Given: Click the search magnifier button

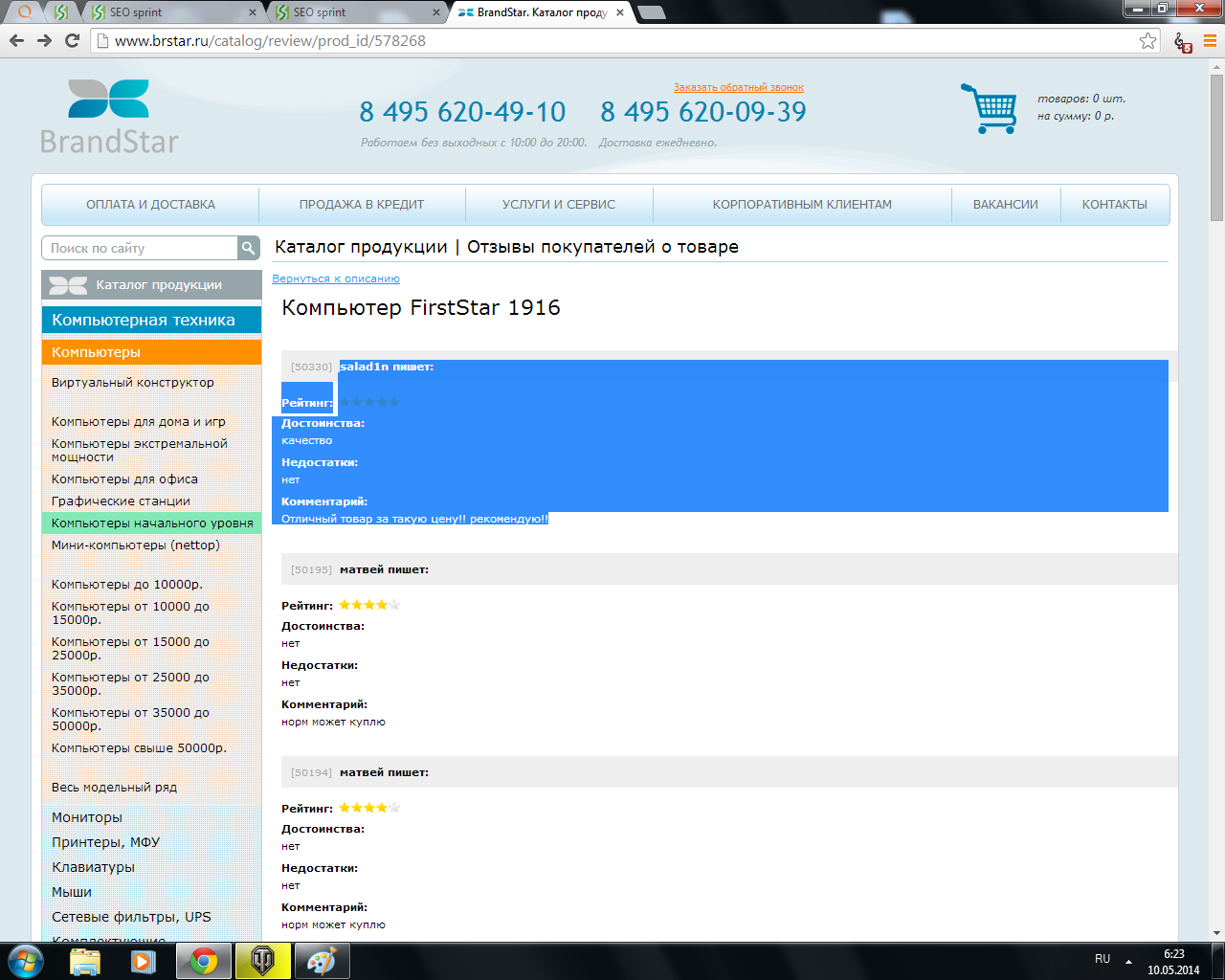Looking at the screenshot, I should coord(249,248).
